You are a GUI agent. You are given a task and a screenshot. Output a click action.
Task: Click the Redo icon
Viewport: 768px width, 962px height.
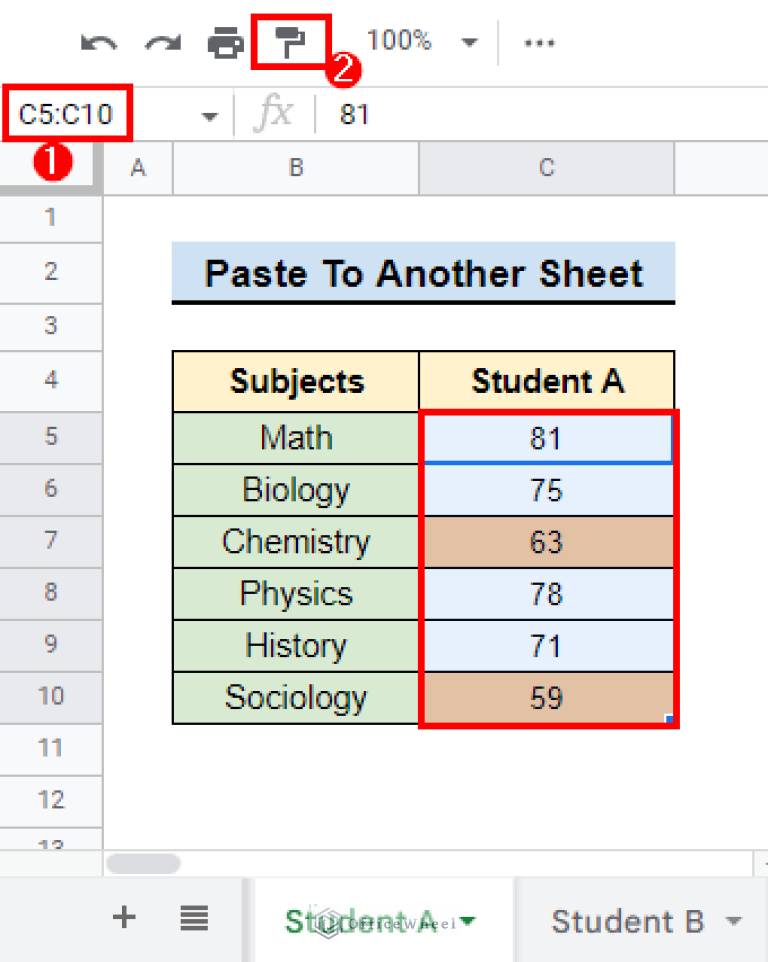tap(163, 42)
